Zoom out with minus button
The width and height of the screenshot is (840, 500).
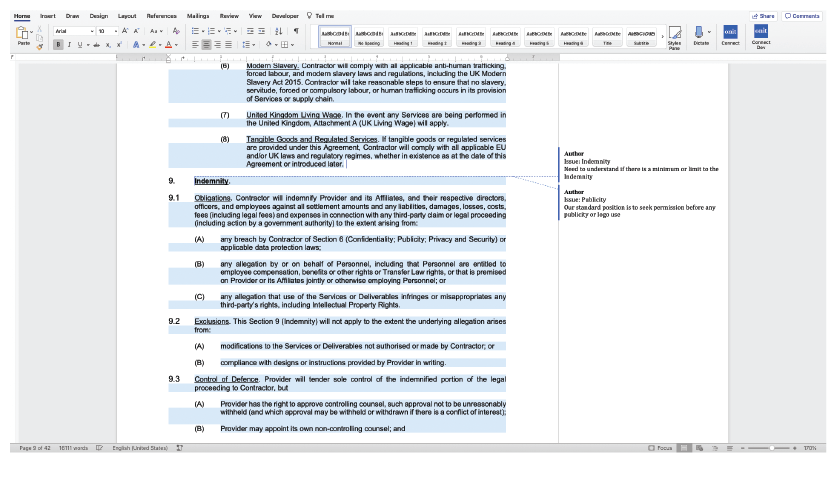742,448
